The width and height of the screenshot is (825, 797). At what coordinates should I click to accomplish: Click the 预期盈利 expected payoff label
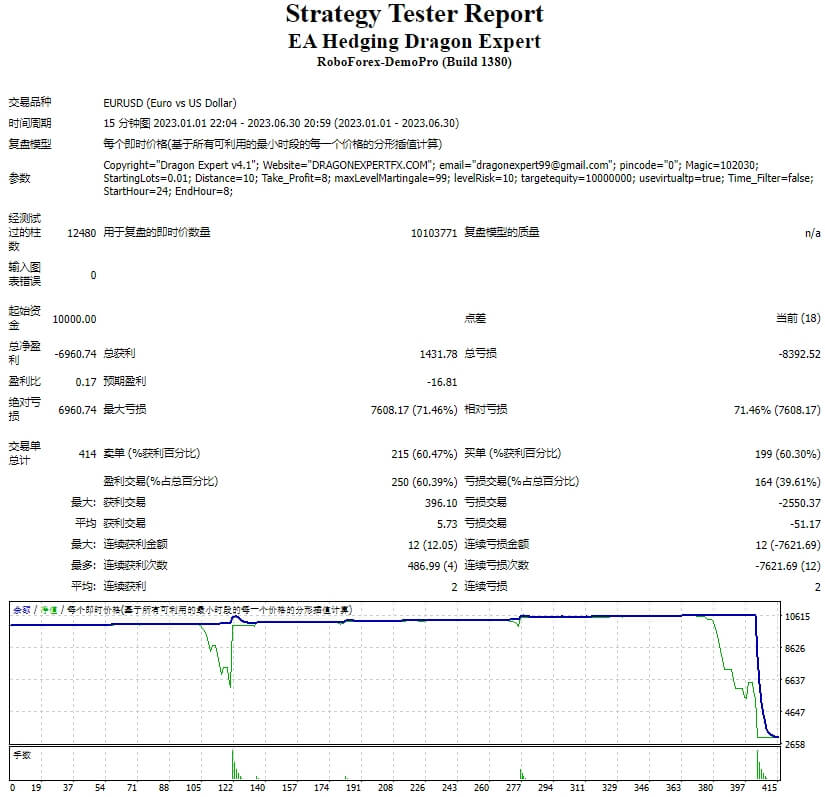click(x=125, y=381)
